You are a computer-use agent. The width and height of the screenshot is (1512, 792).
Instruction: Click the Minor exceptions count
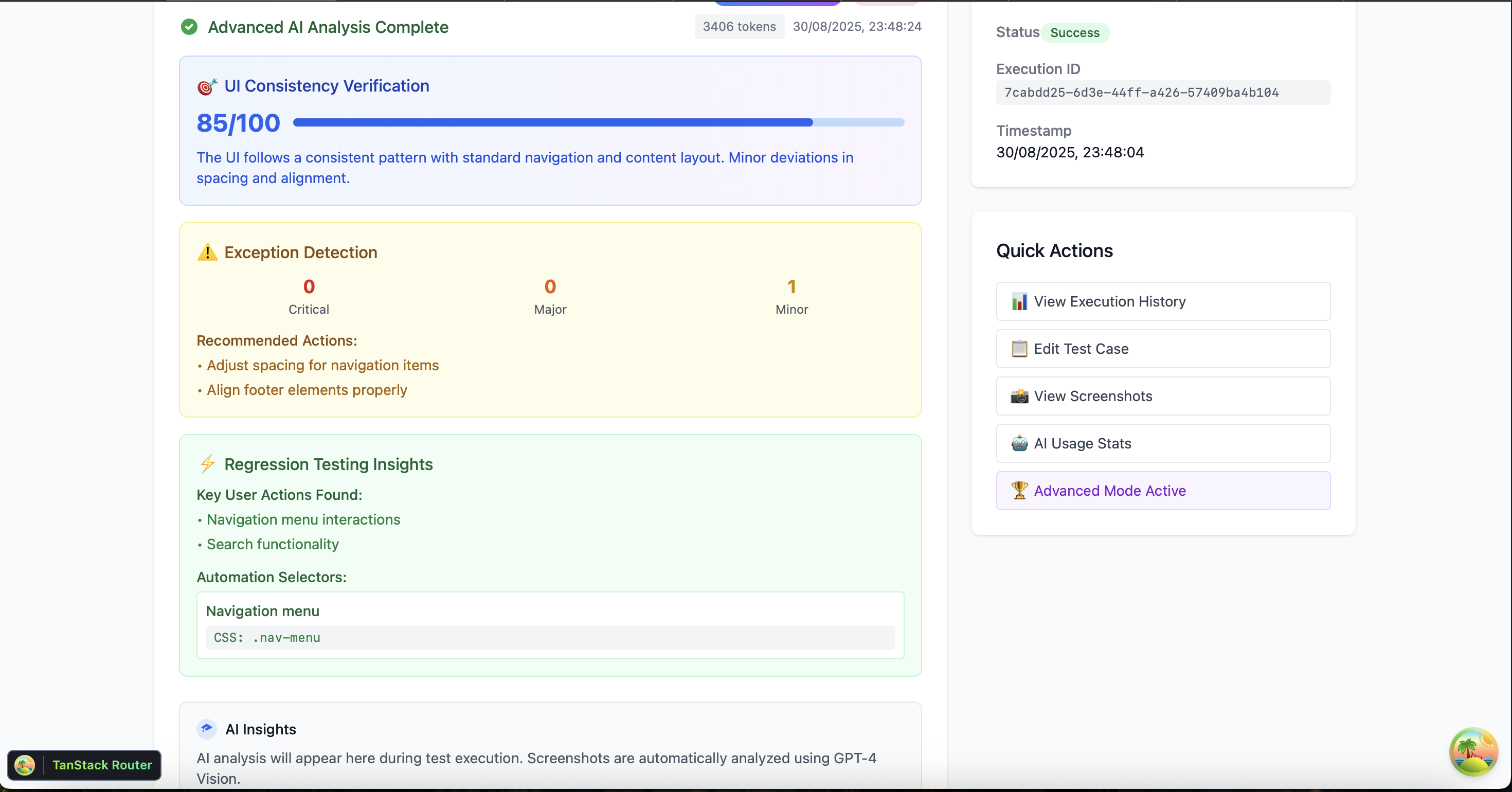tap(791, 286)
